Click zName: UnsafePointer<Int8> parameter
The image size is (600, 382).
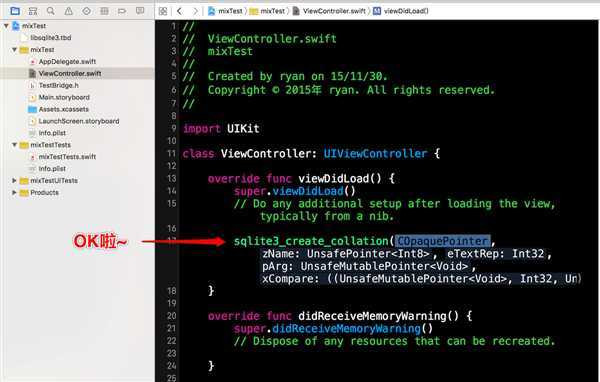coord(346,253)
